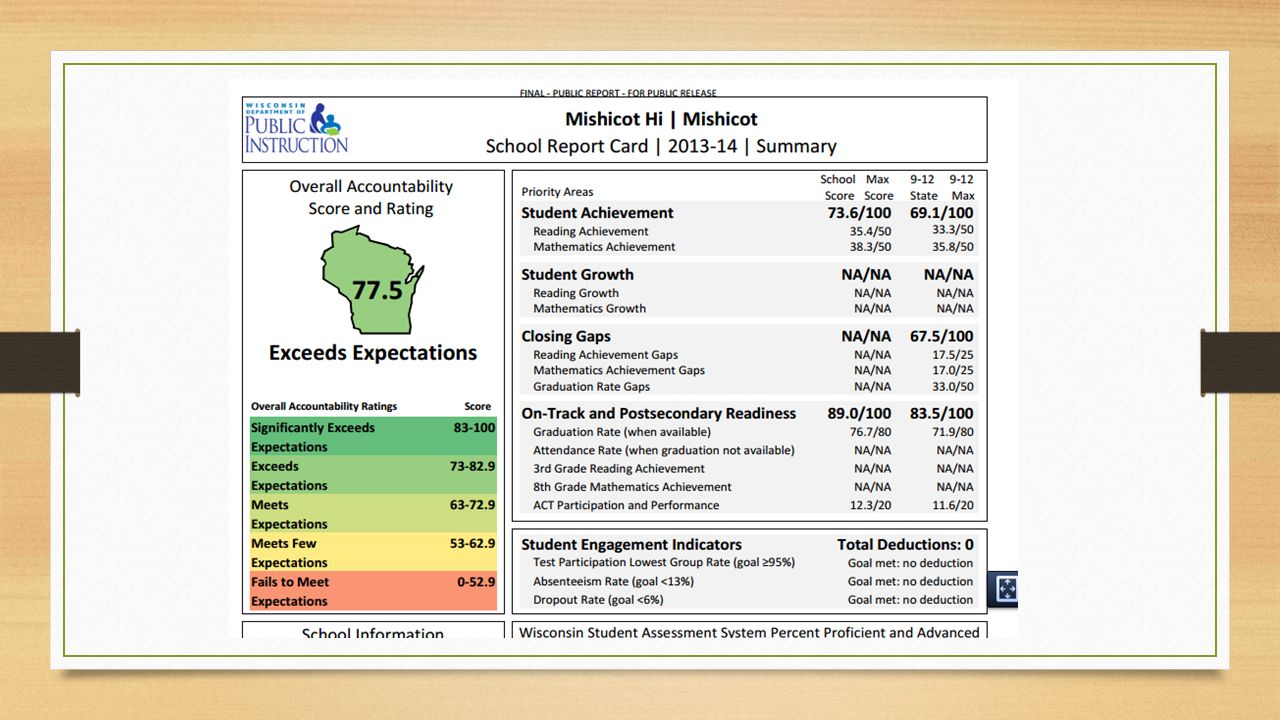Click the 'Graduation Rate (when available)' row label

pos(622,432)
